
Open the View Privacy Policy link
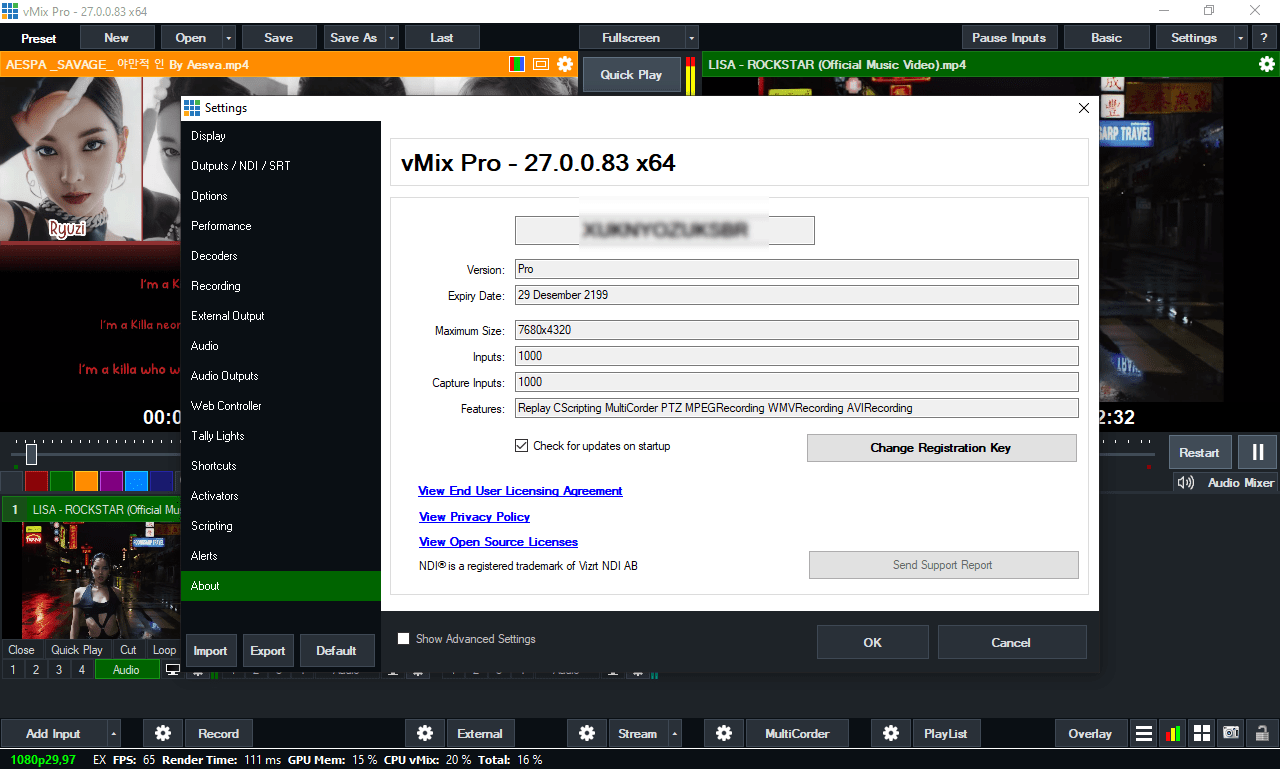(x=474, y=517)
